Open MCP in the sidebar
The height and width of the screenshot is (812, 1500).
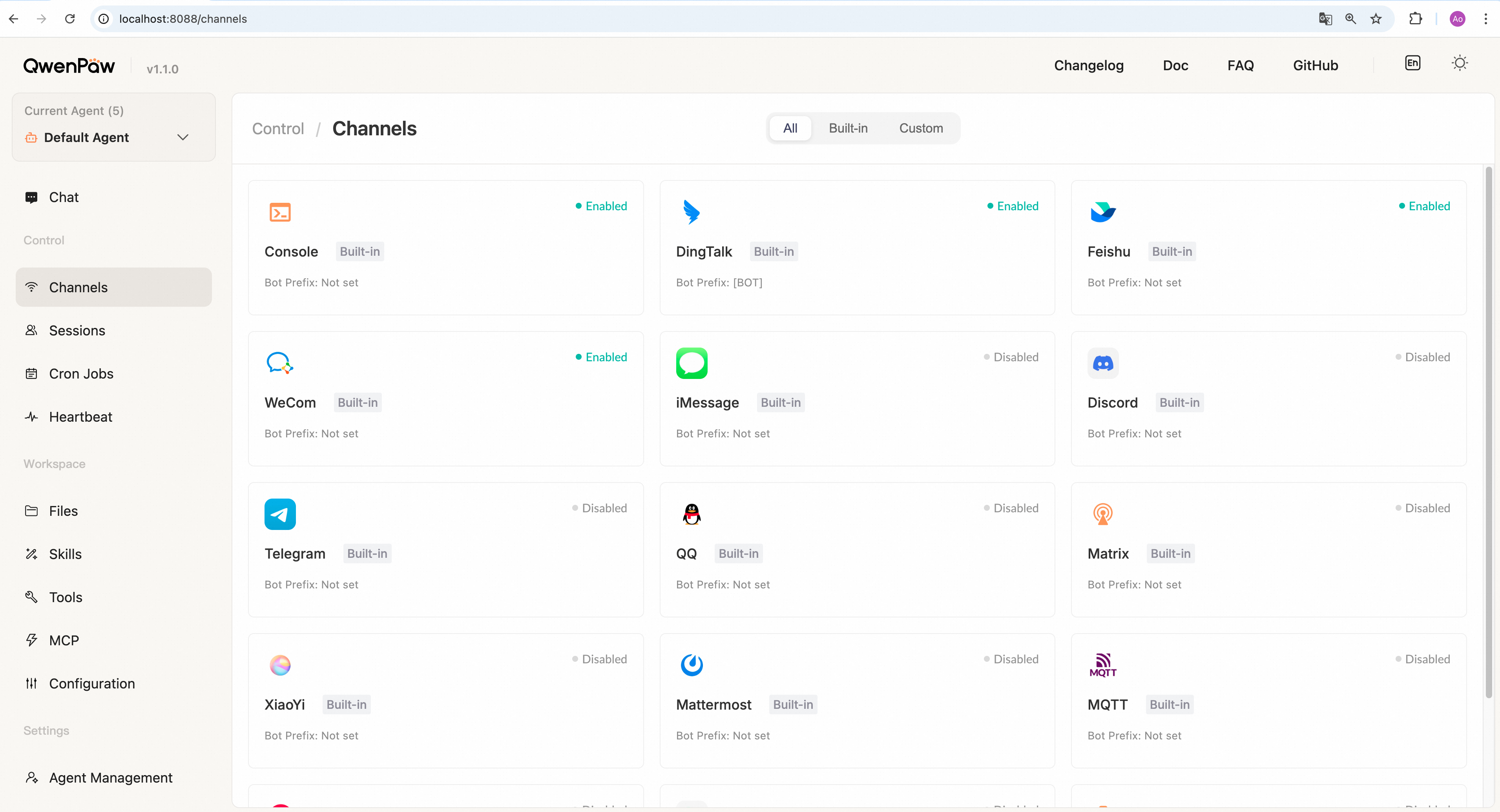pos(113,640)
